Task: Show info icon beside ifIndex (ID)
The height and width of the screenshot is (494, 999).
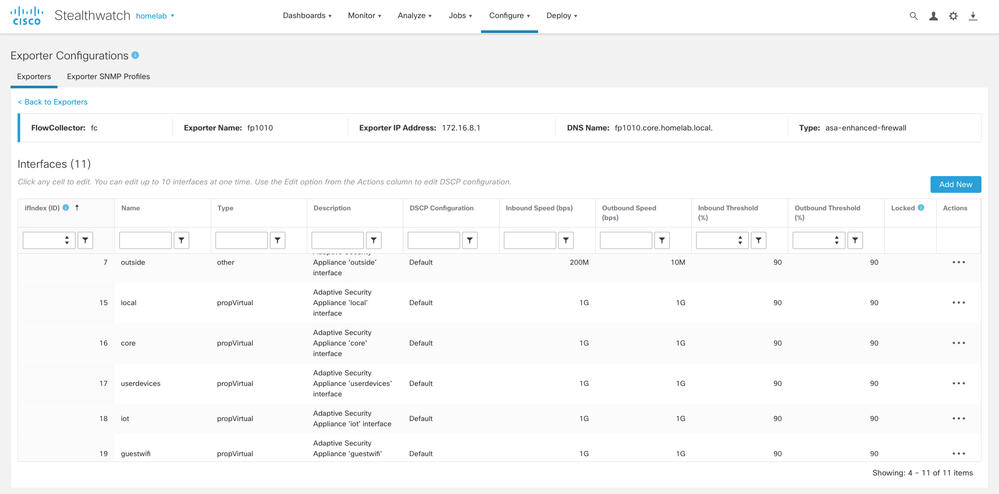Action: (66, 208)
